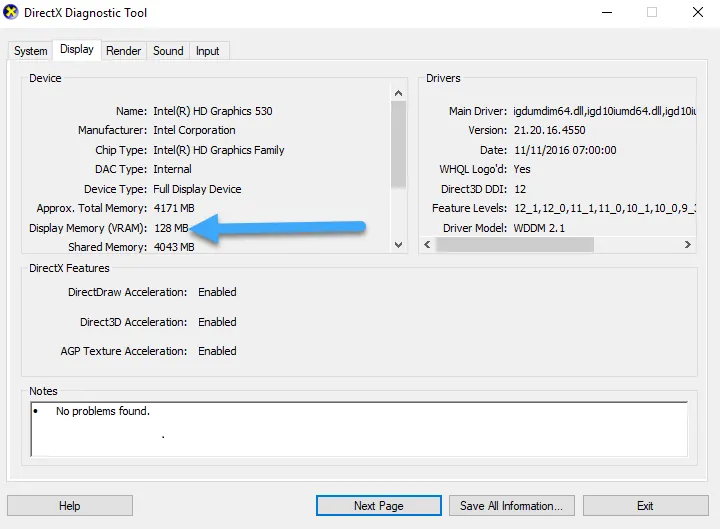This screenshot has height=529, width=720.
Task: Click the 'Intel Corporation' manufacturer value
Action: pos(194,130)
